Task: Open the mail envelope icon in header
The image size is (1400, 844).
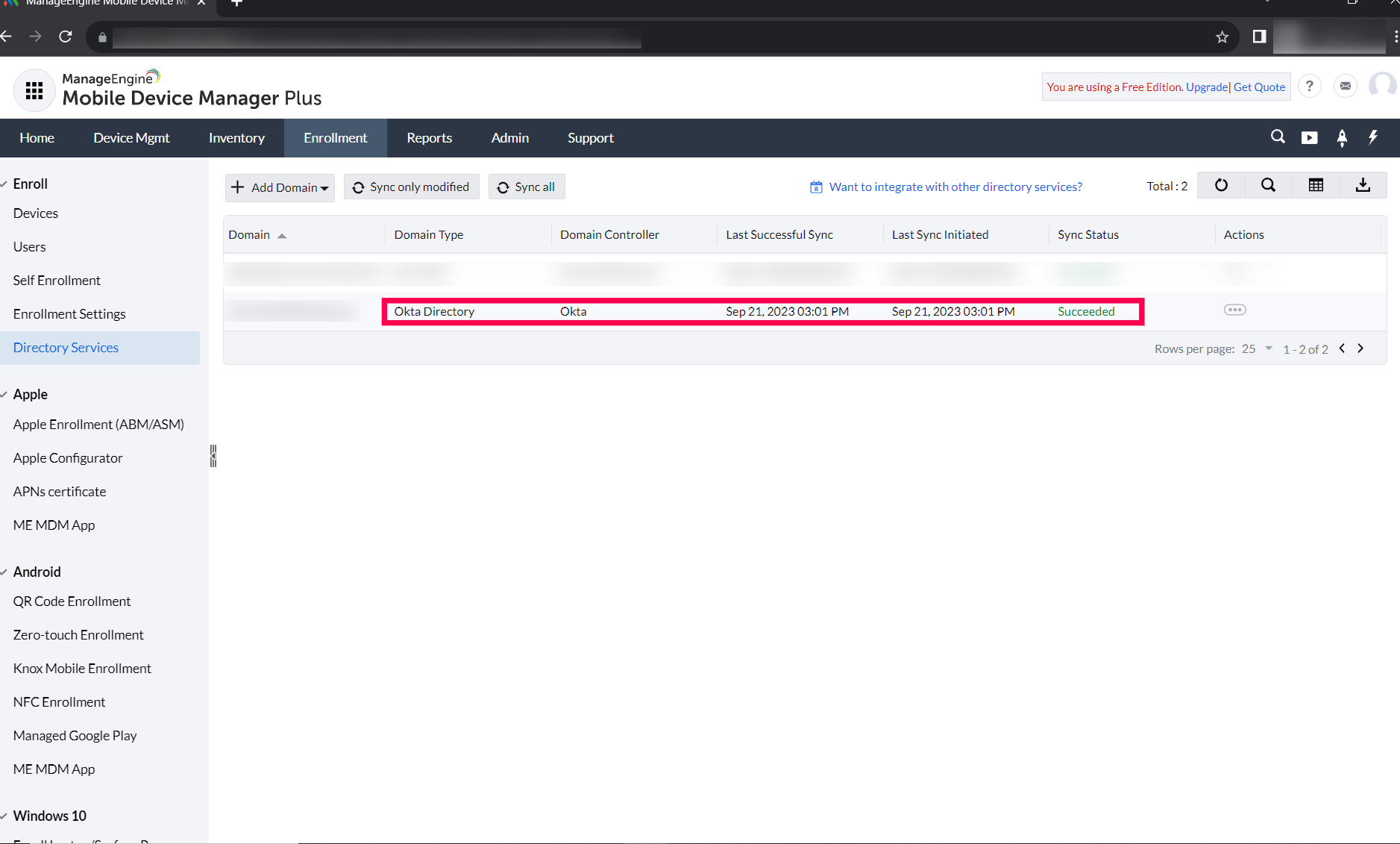Action: click(x=1345, y=87)
